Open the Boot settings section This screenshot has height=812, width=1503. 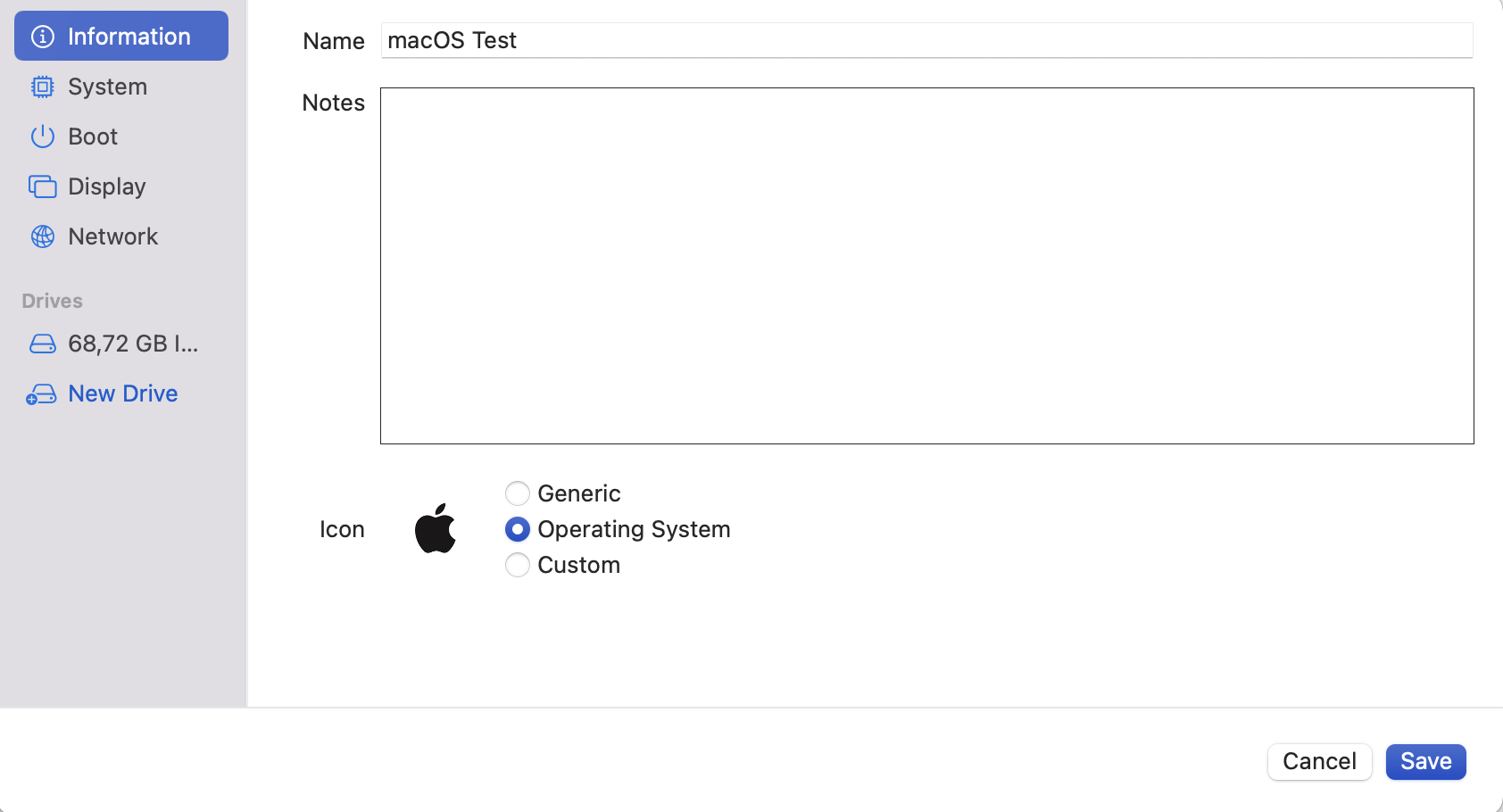coord(92,136)
